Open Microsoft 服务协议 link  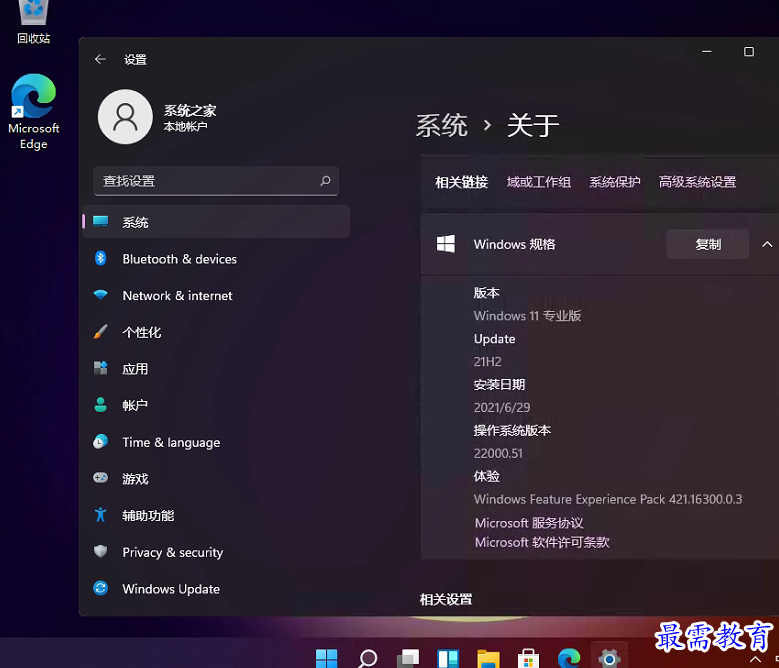529,522
